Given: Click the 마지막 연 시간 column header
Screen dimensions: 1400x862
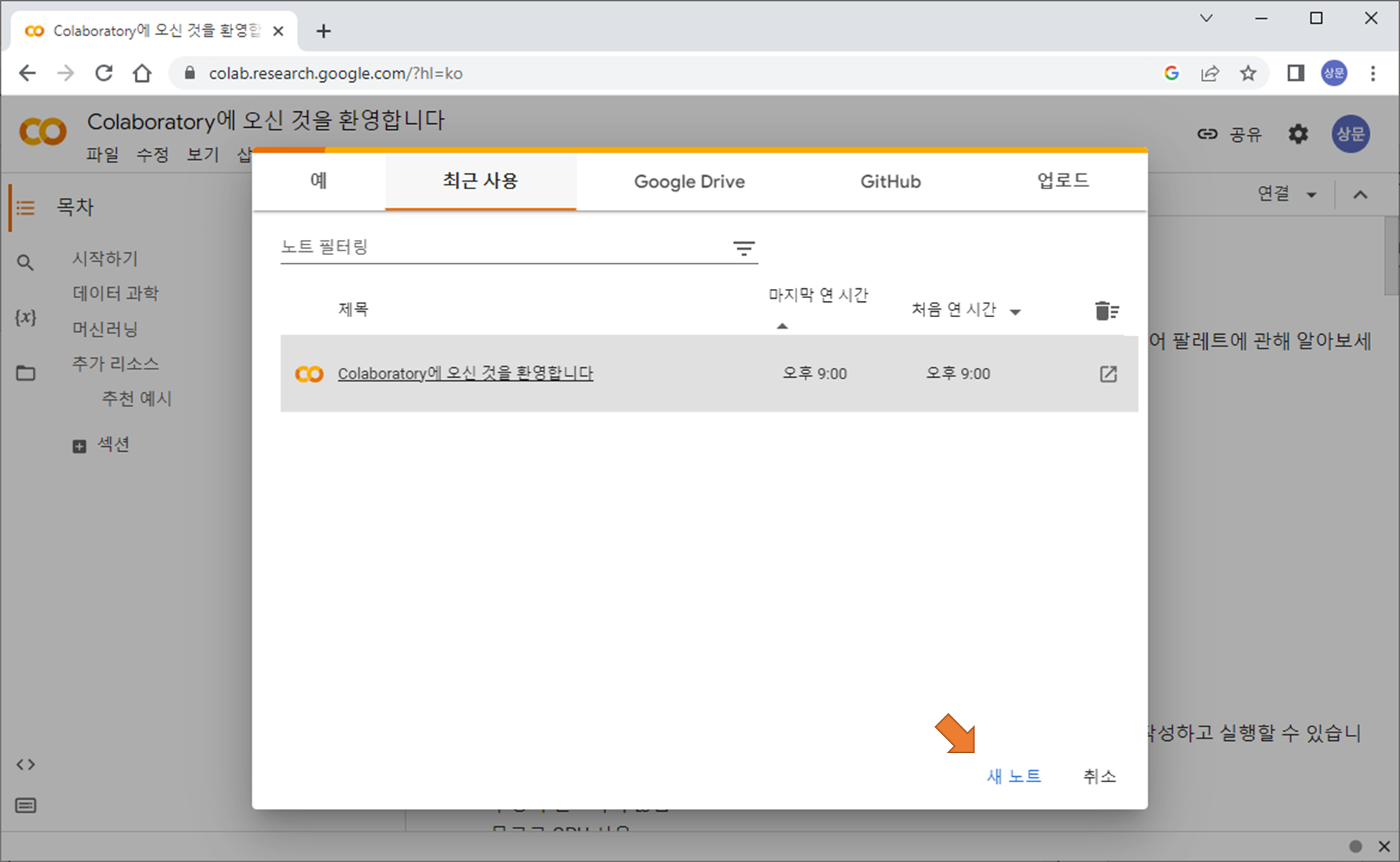Looking at the screenshot, I should (818, 295).
